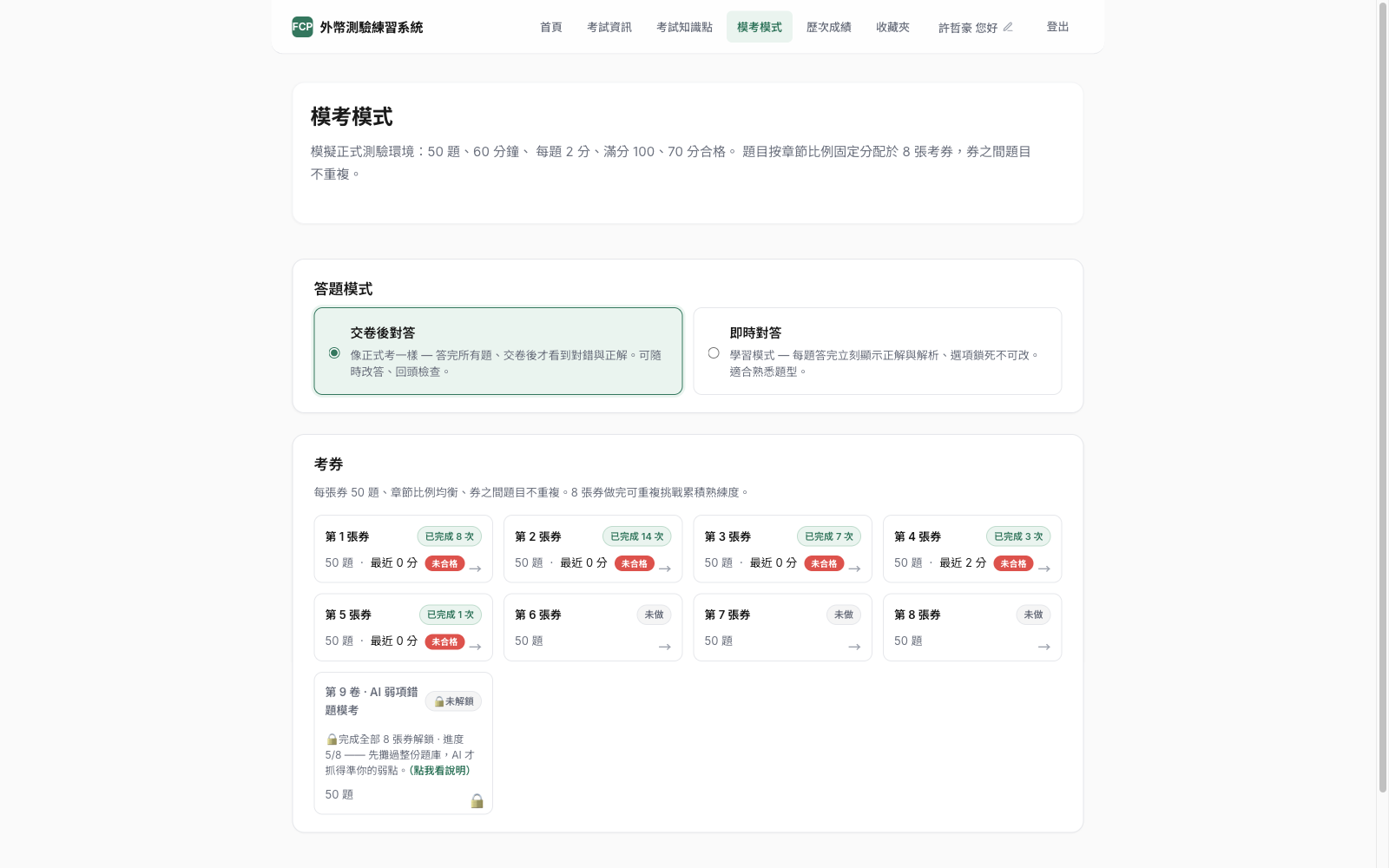Click the 未做 badge on 第 7 張券
The height and width of the screenshot is (868, 1389).
844,615
